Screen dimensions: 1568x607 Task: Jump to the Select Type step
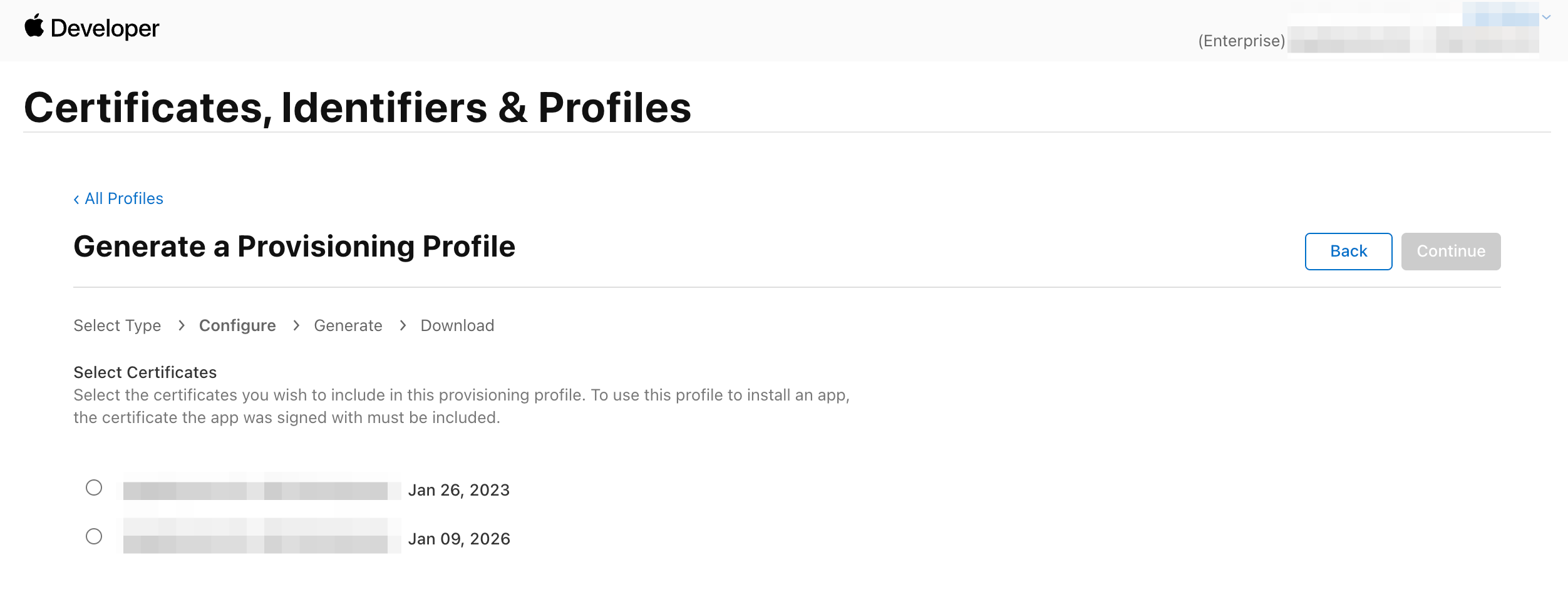coord(117,325)
